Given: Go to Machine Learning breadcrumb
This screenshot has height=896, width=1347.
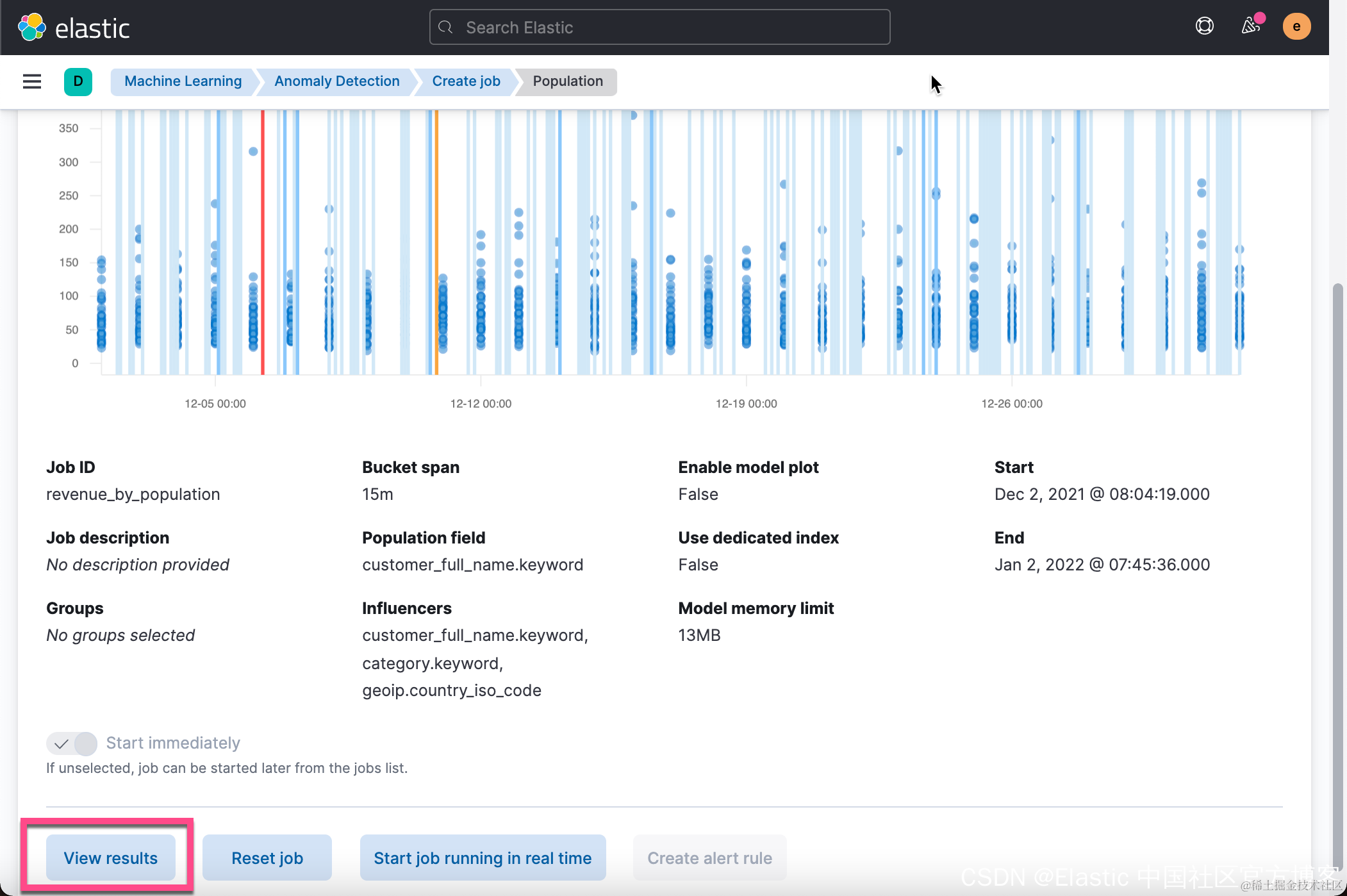Looking at the screenshot, I should click(x=183, y=81).
